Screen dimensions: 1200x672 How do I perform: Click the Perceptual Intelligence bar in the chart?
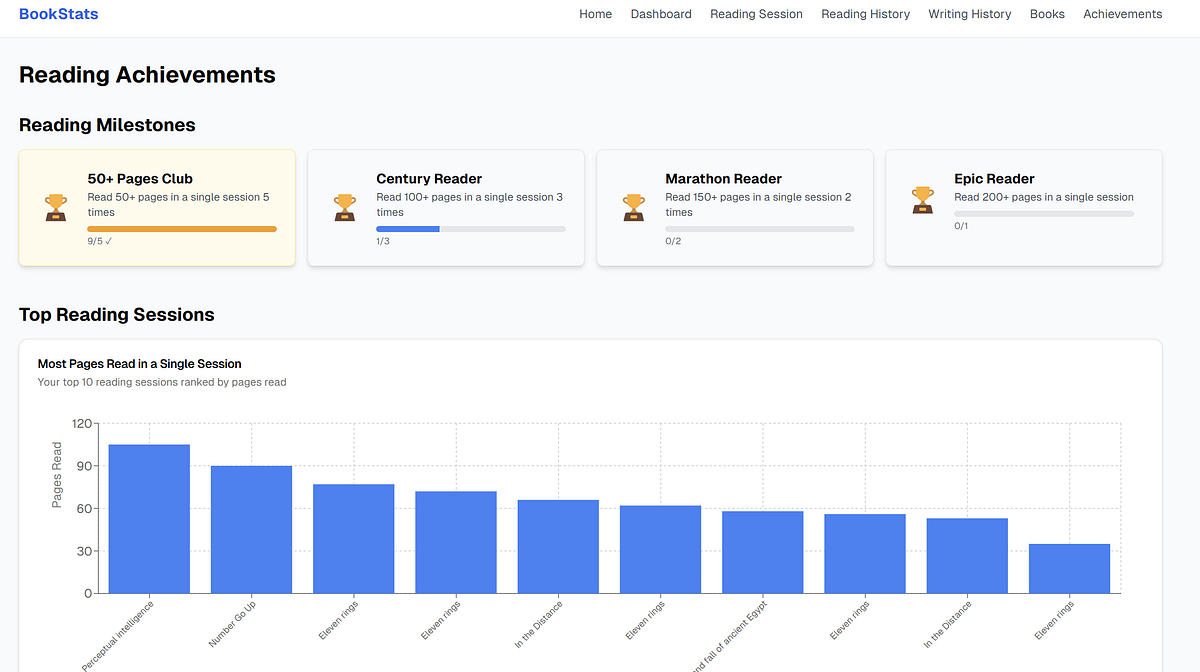coord(148,520)
